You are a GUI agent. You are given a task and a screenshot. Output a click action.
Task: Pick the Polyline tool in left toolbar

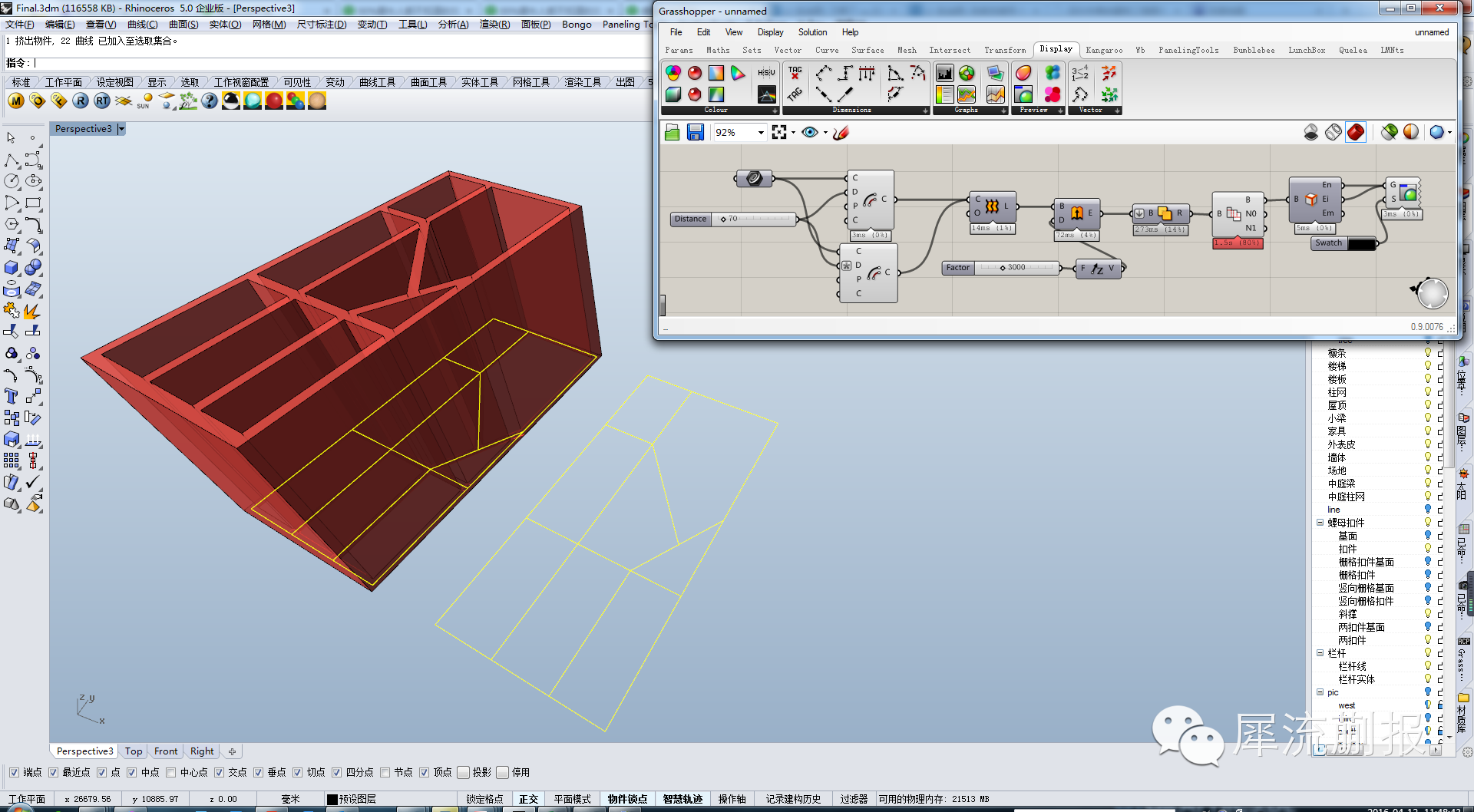[12, 160]
